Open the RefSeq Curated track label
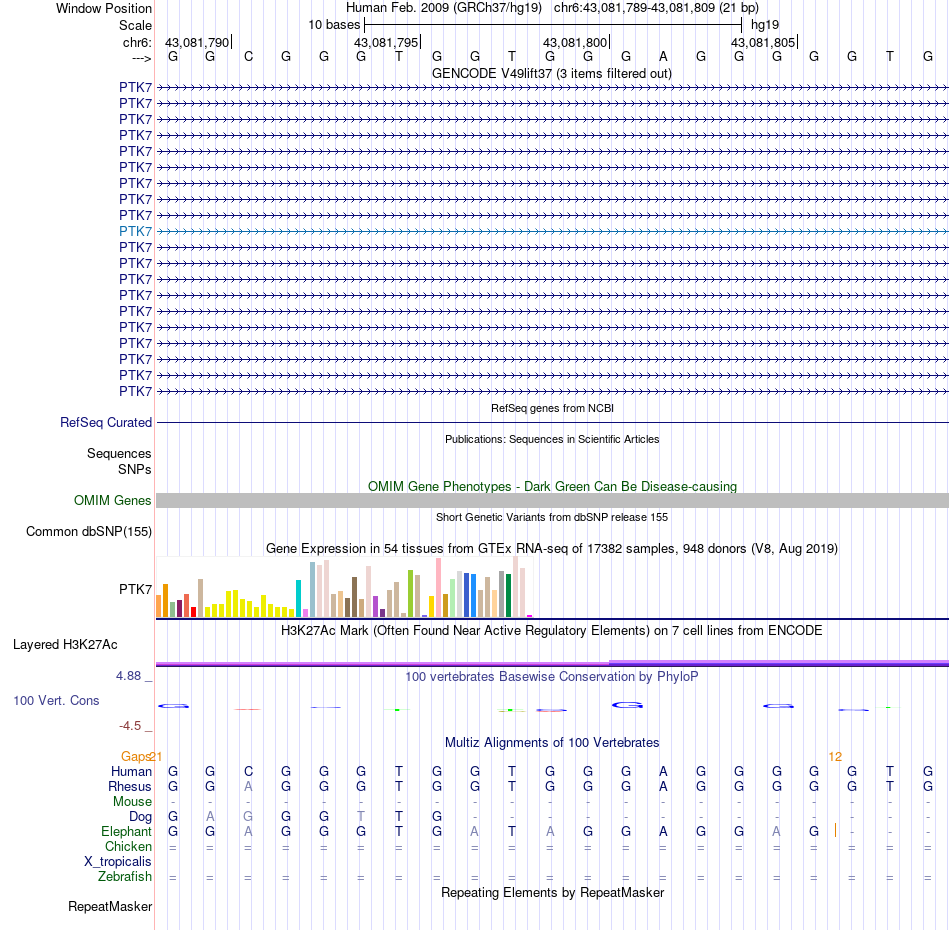Viewport: 950px width, 930px height. (x=105, y=422)
